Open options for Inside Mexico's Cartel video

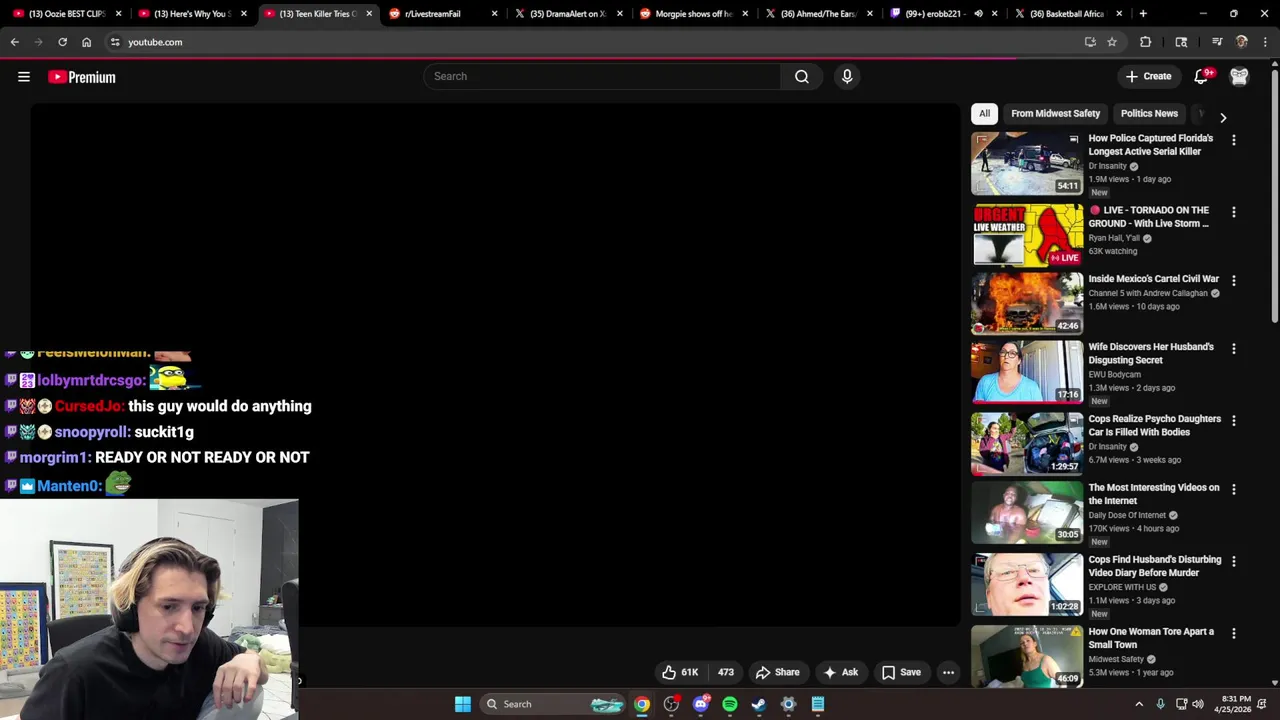(1233, 281)
